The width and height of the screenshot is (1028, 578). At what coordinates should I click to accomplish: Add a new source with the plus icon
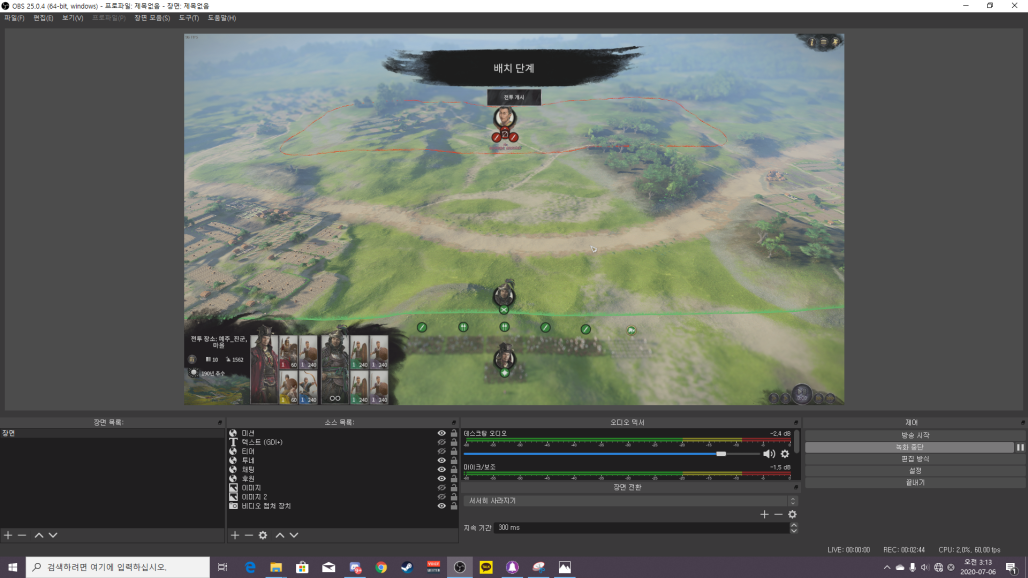pyautogui.click(x=235, y=535)
